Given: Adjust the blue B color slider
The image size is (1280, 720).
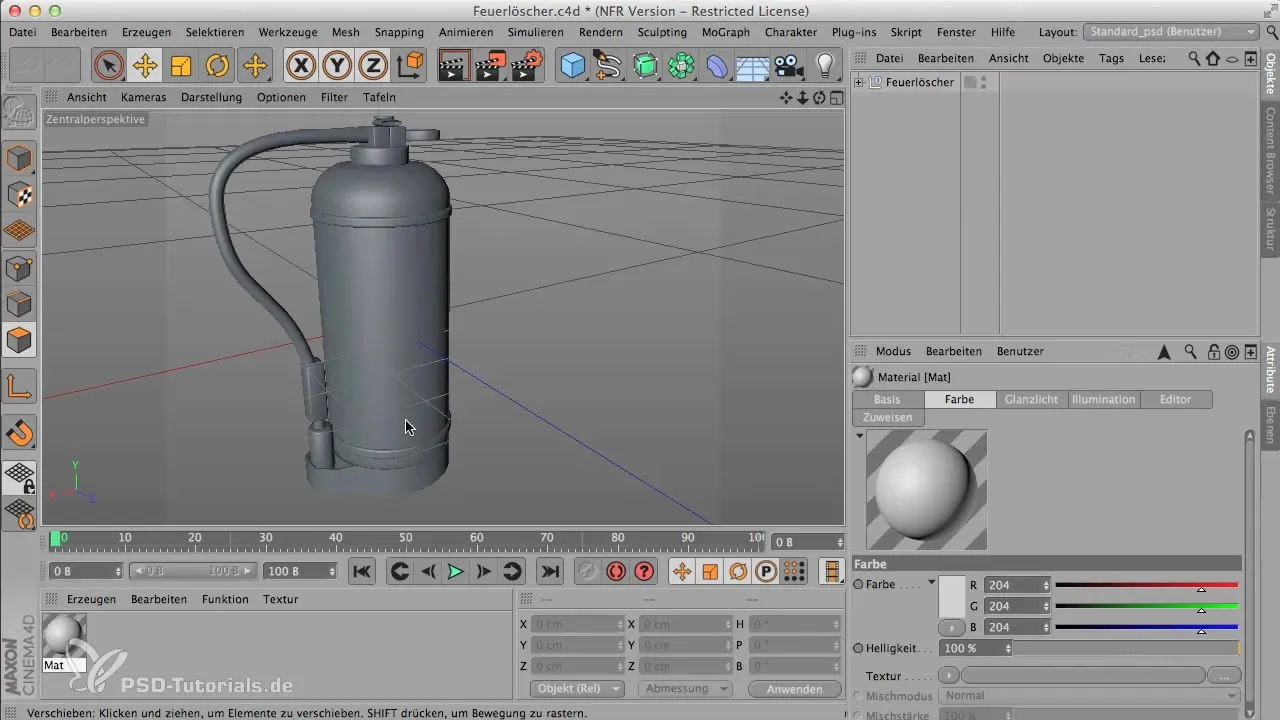Looking at the screenshot, I should [1146, 627].
